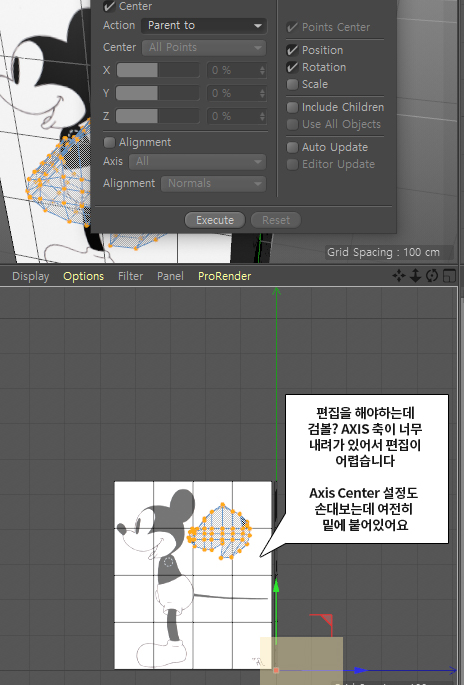Image resolution: width=464 pixels, height=685 pixels.
Task: Enable Include Children checkbox
Action: (292, 107)
